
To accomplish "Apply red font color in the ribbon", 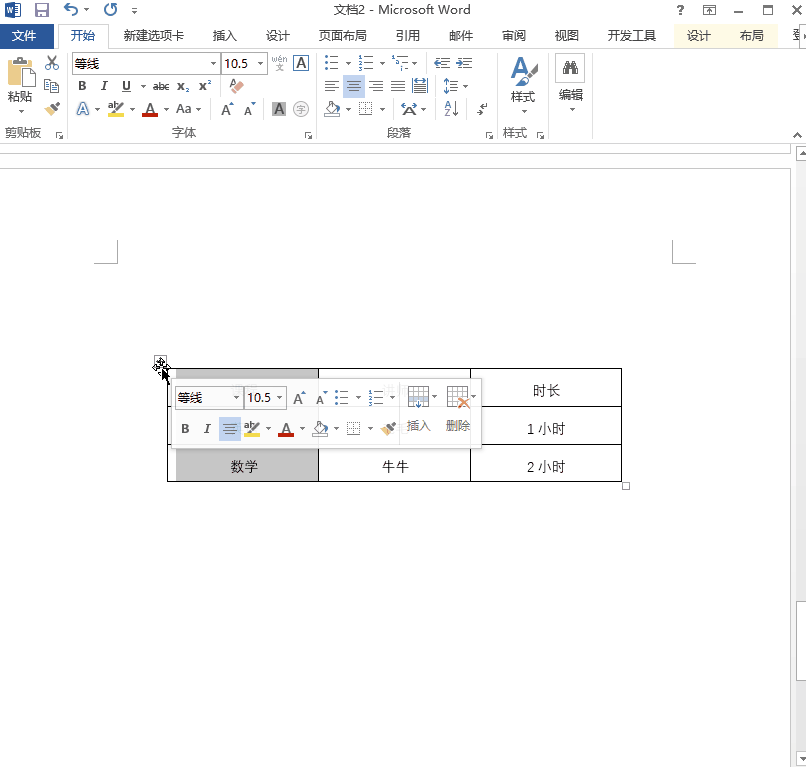I will [x=150, y=109].
